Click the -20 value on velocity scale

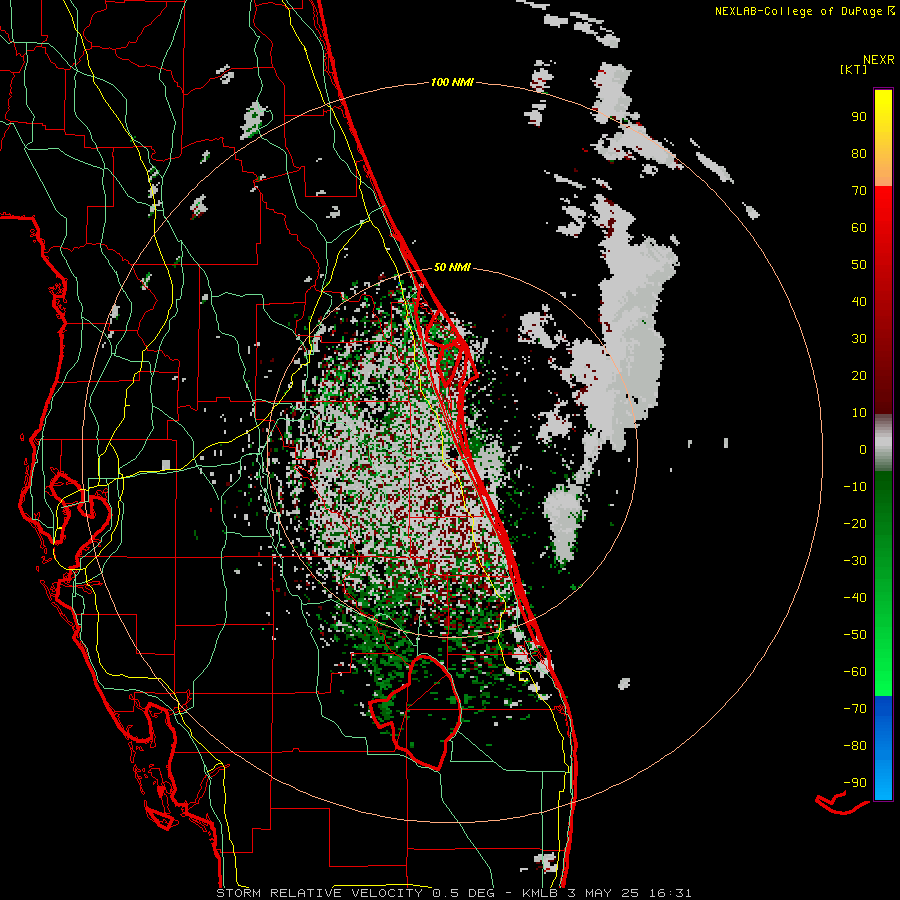(855, 524)
